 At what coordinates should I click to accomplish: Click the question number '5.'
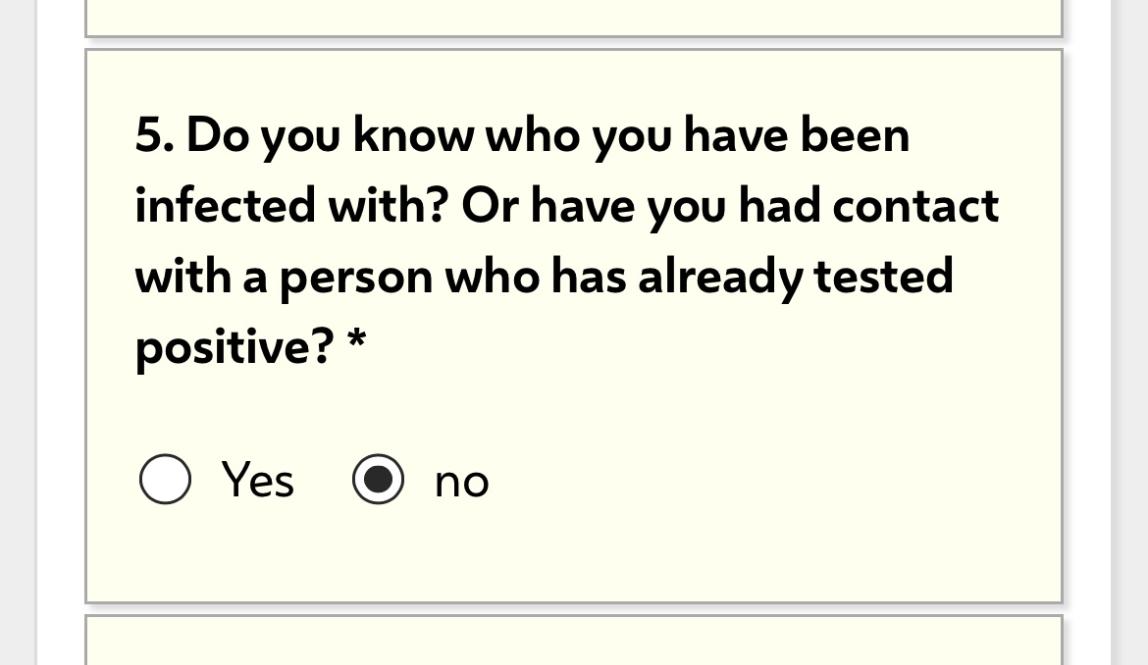155,135
